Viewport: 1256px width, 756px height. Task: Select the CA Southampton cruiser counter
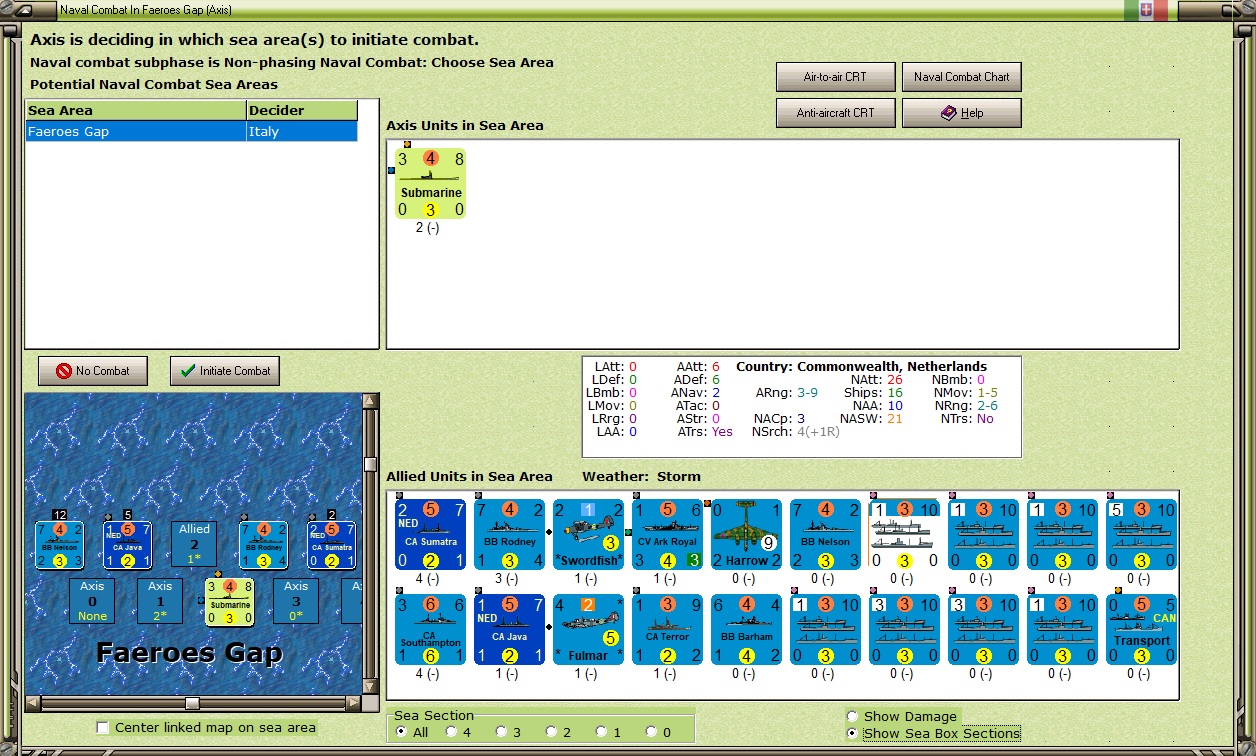pos(431,630)
